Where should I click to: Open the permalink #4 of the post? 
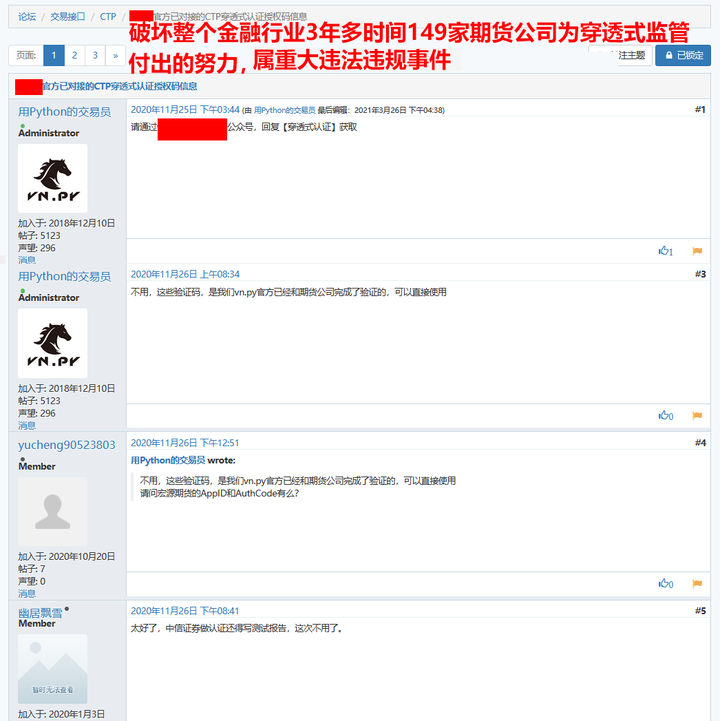coord(700,443)
